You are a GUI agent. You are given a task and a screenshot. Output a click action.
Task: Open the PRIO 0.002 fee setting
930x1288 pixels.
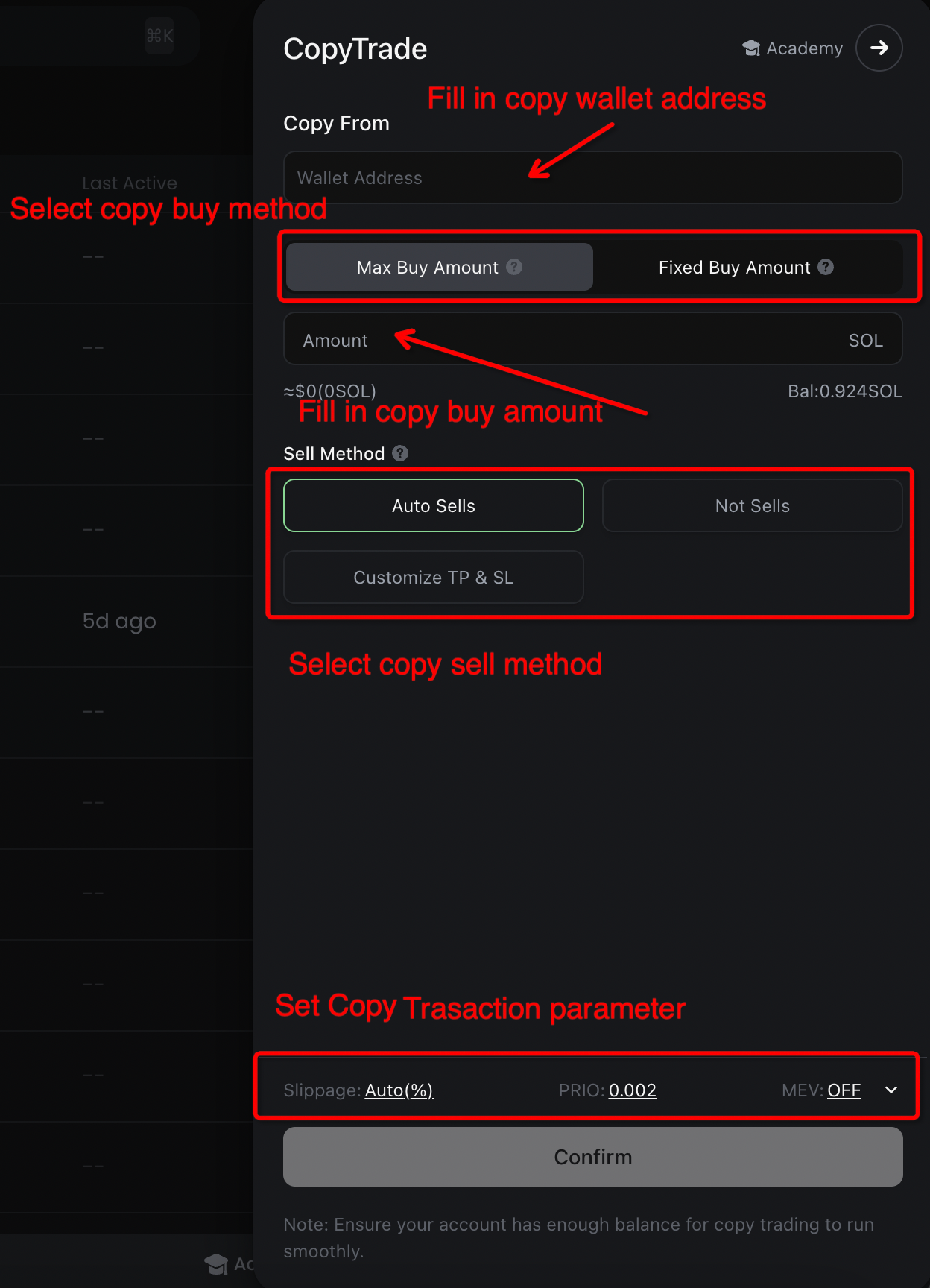click(x=632, y=1090)
